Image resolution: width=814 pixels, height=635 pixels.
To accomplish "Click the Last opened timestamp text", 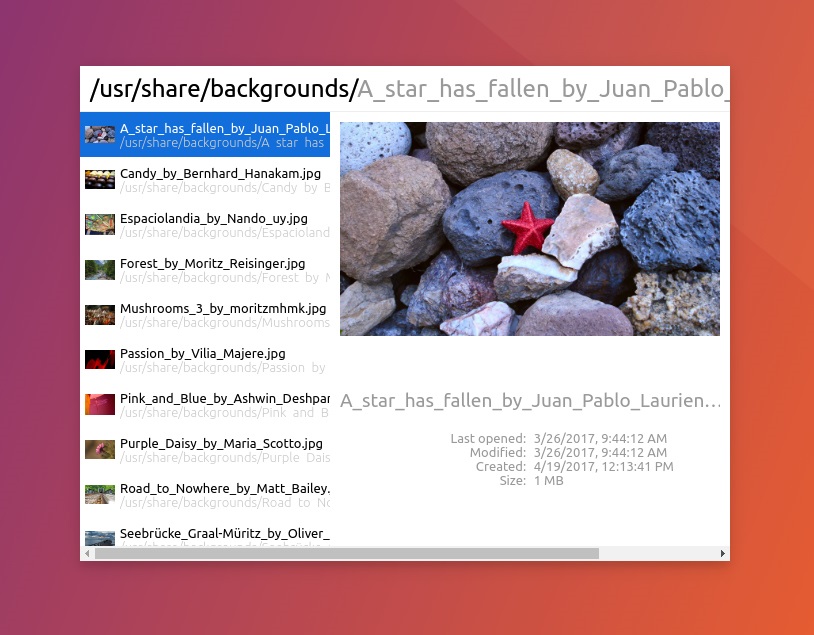I will (x=600, y=438).
